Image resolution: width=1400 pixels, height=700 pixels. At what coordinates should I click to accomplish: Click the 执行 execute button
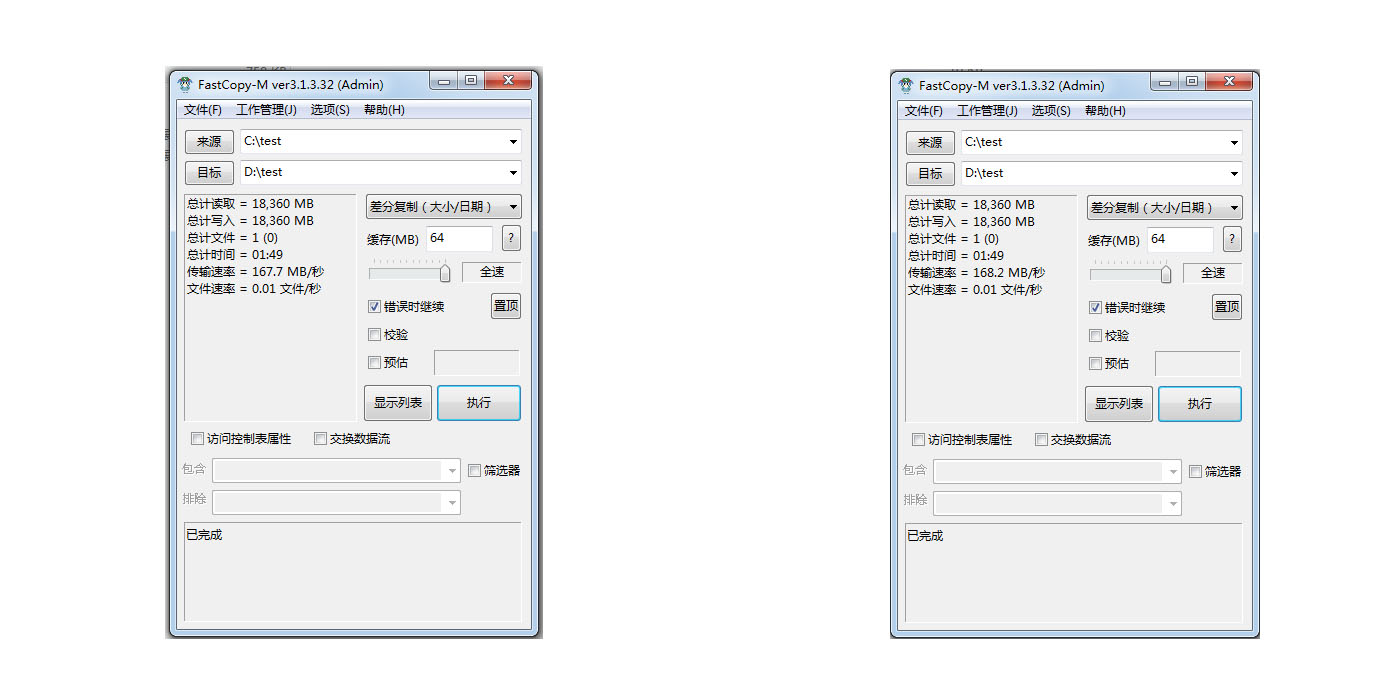pyautogui.click(x=478, y=402)
